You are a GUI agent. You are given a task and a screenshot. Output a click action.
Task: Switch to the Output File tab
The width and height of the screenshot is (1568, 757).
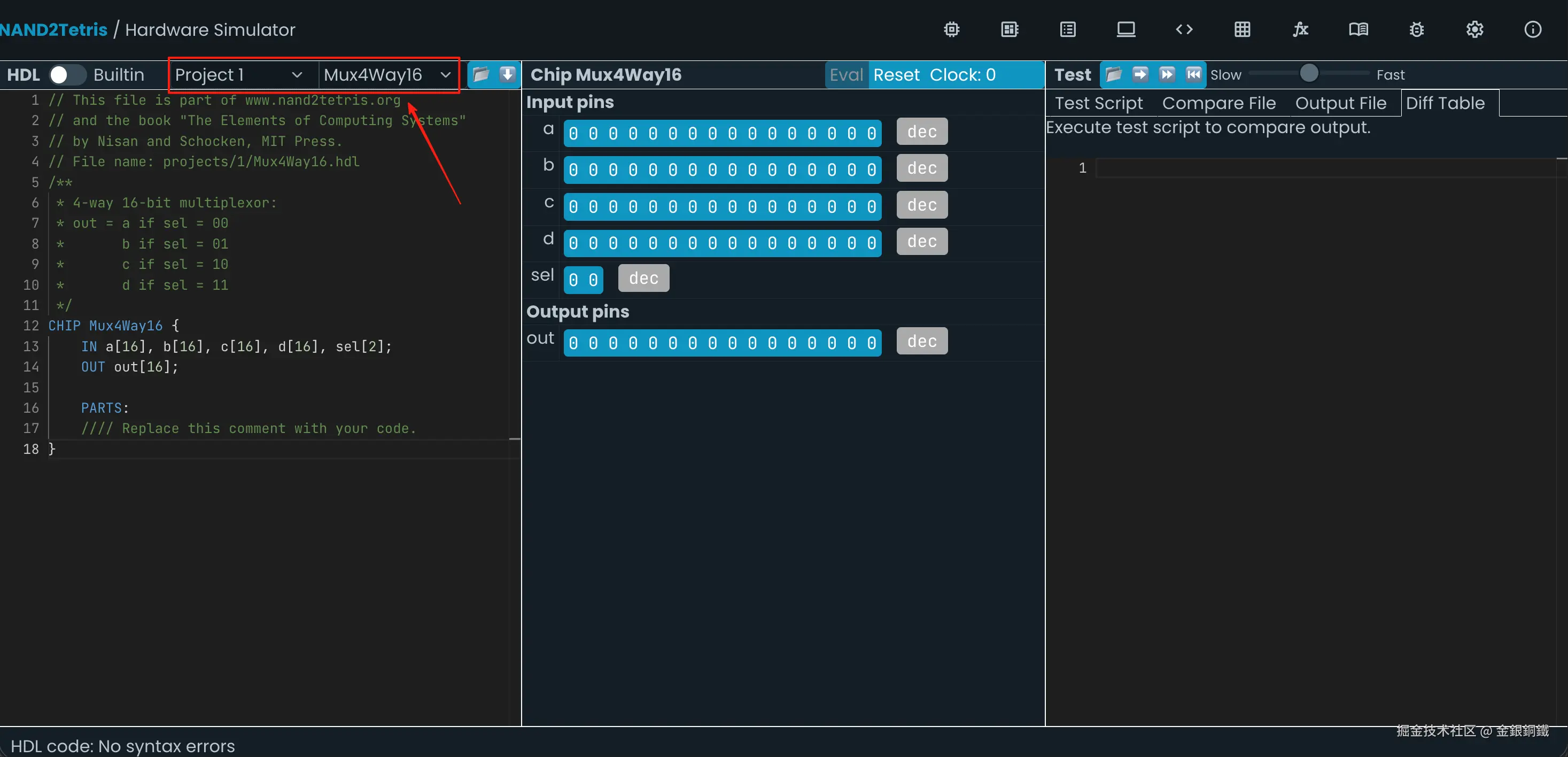(x=1340, y=104)
